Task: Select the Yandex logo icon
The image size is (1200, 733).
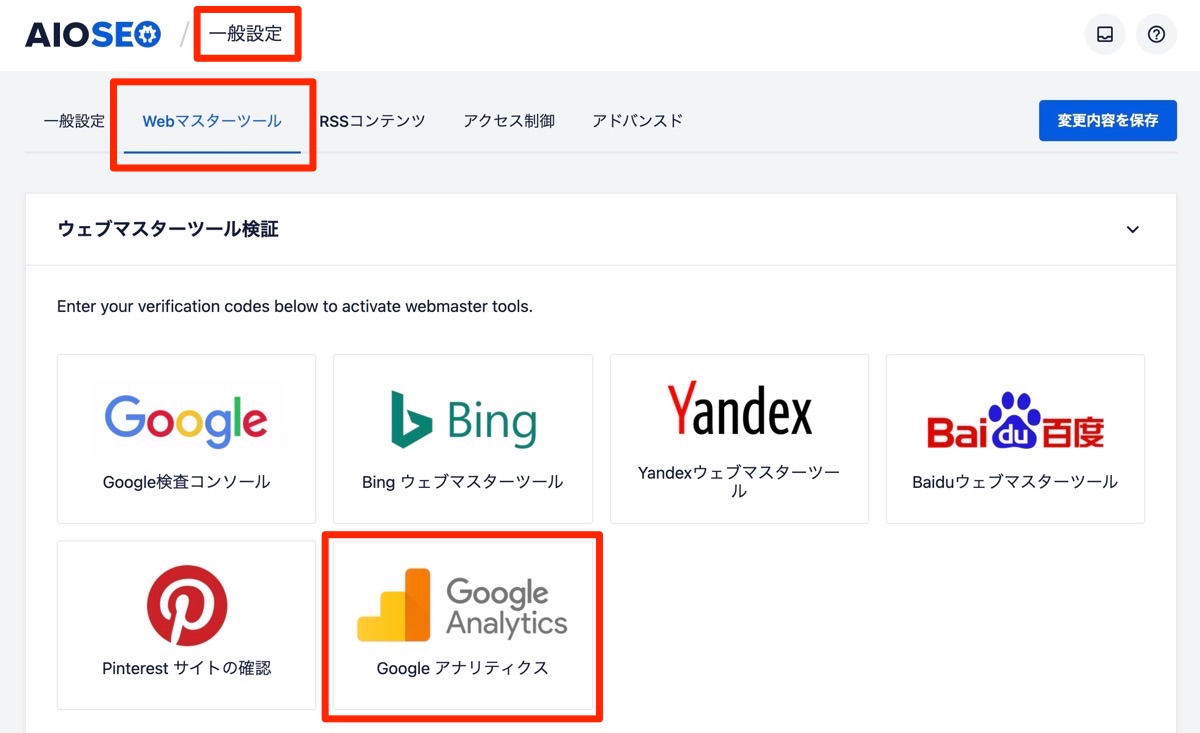Action: click(x=739, y=409)
